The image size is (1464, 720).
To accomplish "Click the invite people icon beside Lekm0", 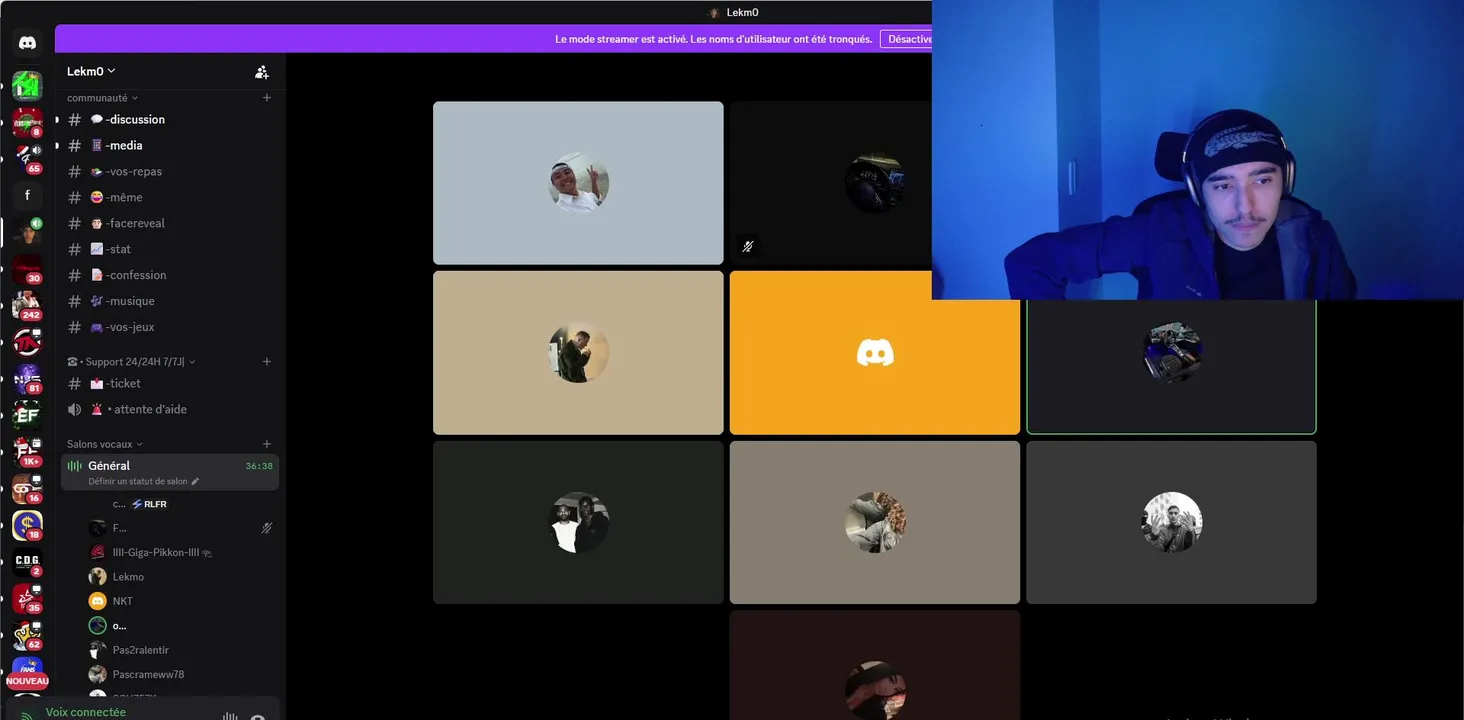I will point(262,72).
